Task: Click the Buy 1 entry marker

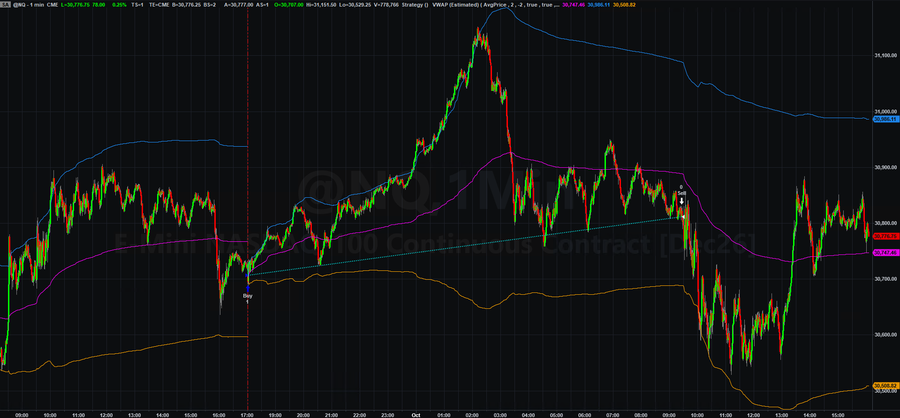Action: [x=247, y=293]
